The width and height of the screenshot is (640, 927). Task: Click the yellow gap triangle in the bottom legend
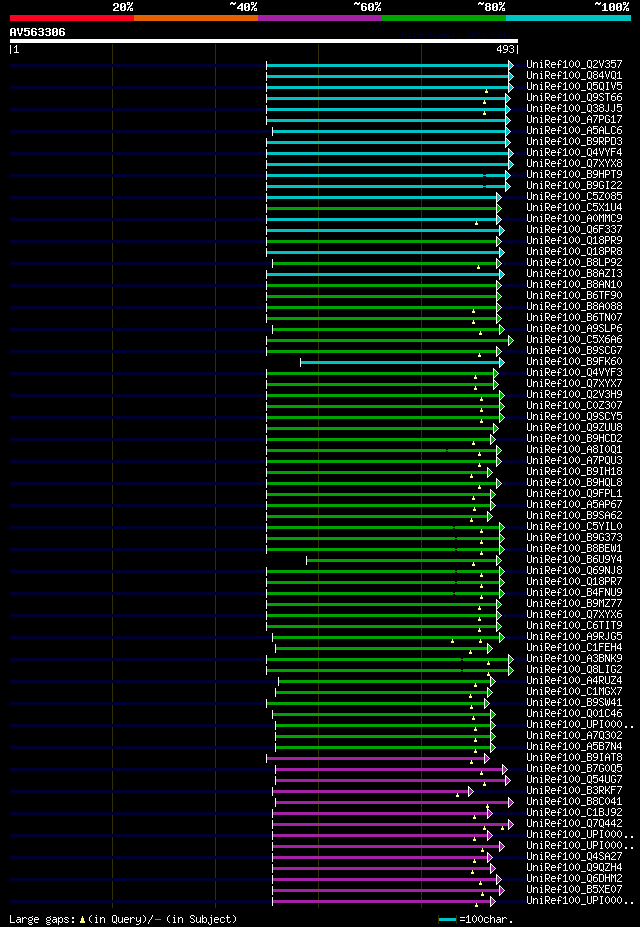pyautogui.click(x=82, y=920)
